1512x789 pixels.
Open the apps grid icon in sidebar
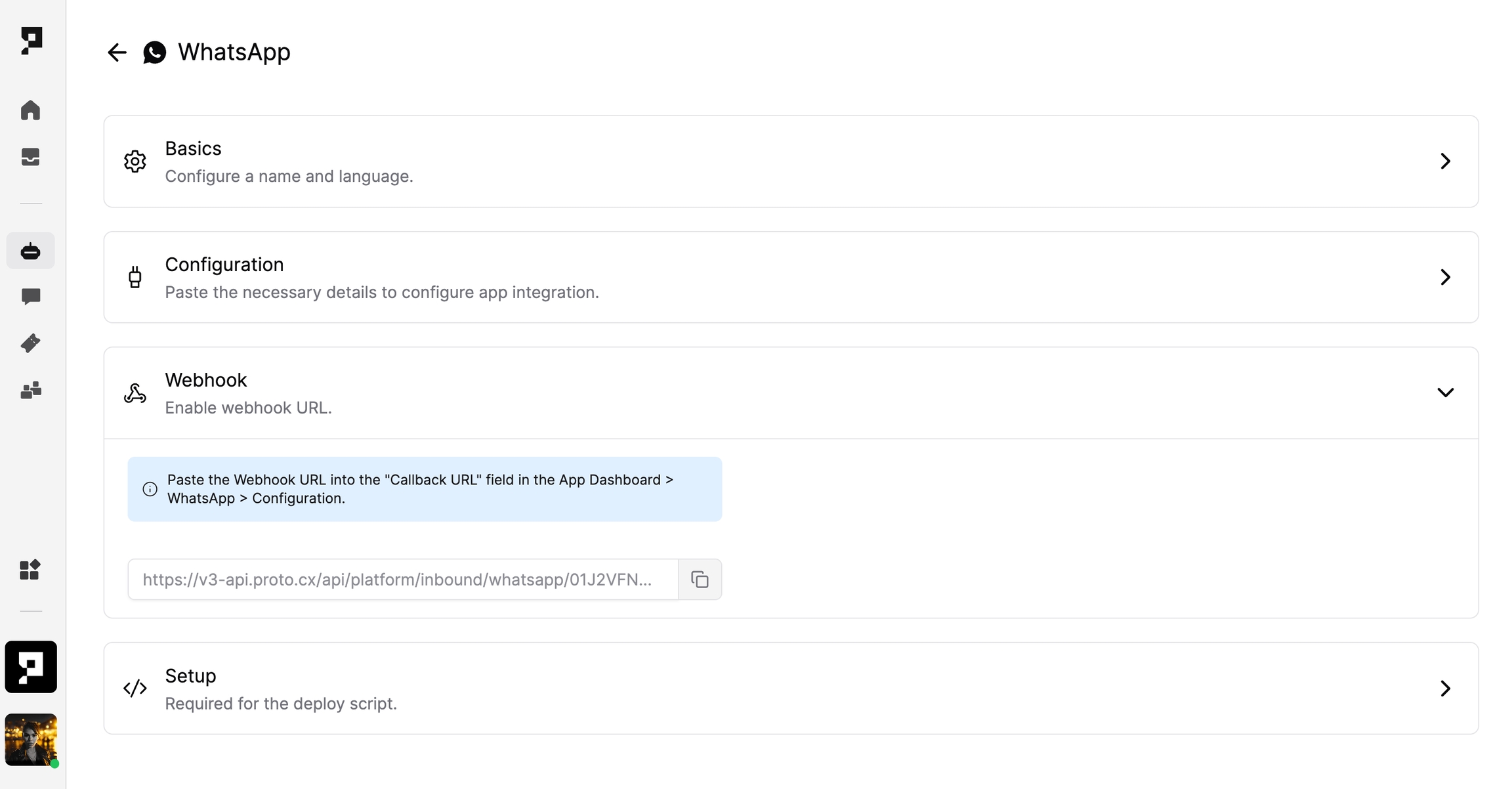(30, 570)
